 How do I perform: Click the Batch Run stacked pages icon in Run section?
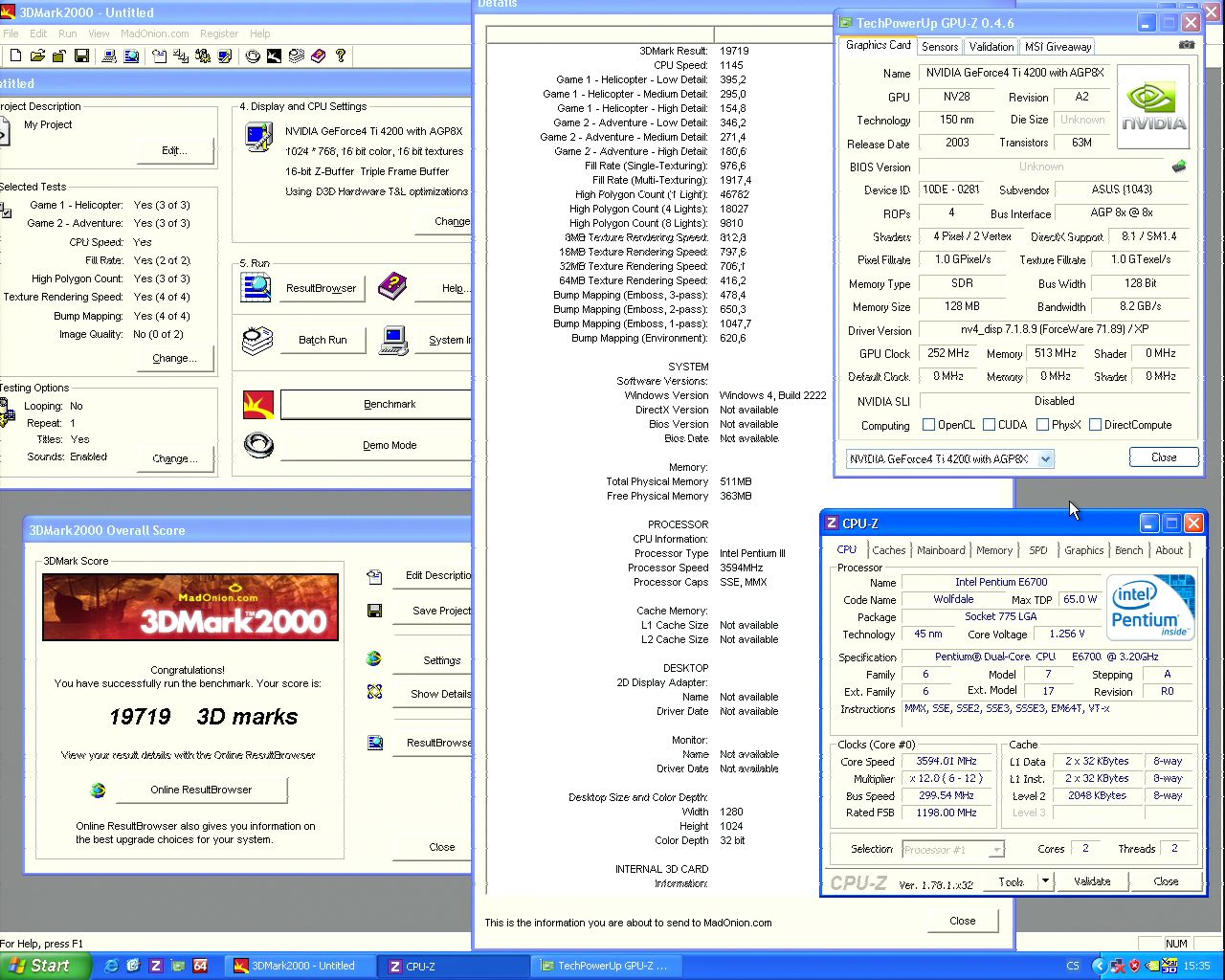click(x=257, y=340)
